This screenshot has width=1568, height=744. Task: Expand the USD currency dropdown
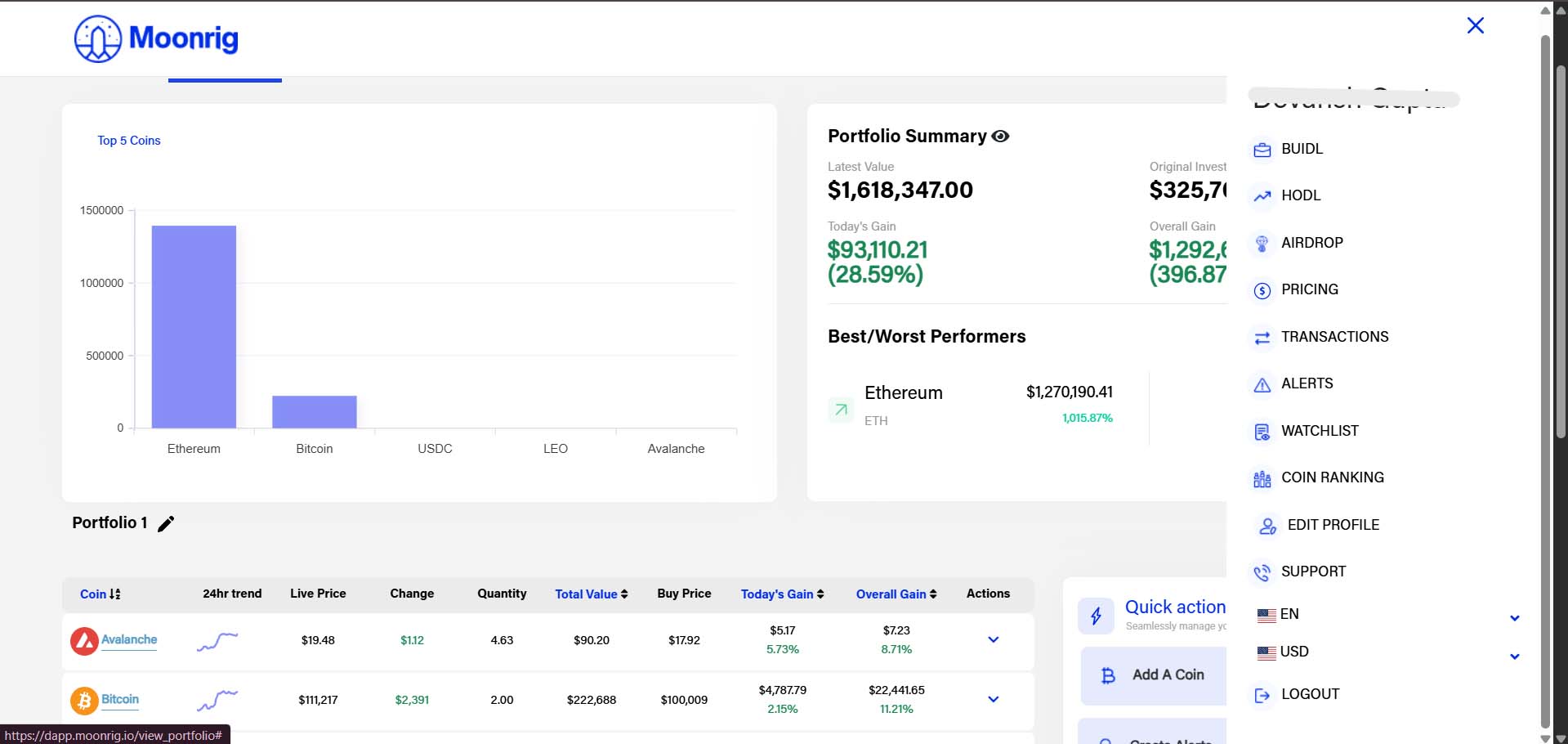point(1514,657)
